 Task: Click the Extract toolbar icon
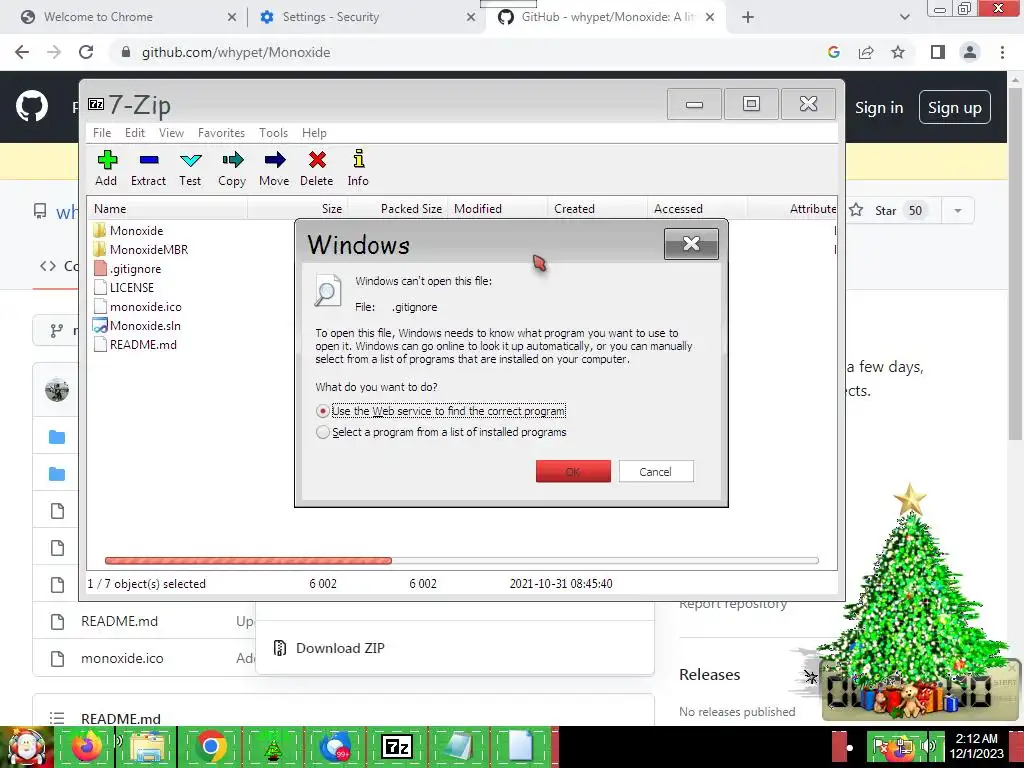(148, 168)
